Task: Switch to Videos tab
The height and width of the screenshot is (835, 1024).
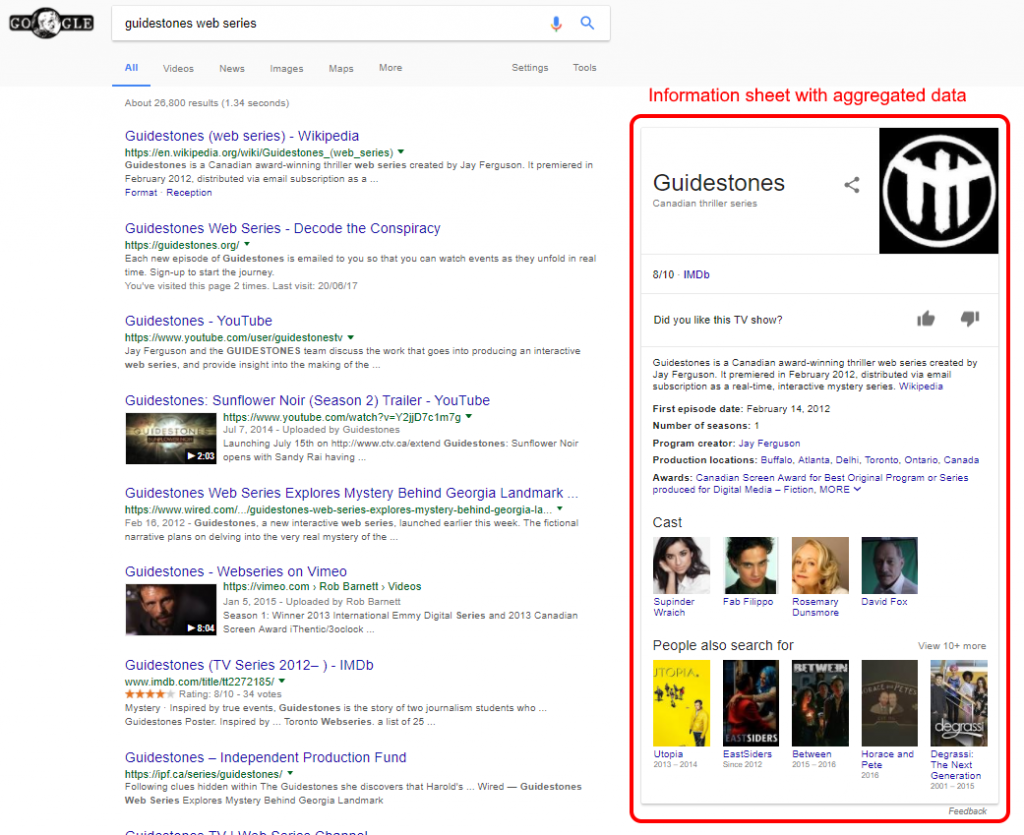Action: tap(178, 69)
